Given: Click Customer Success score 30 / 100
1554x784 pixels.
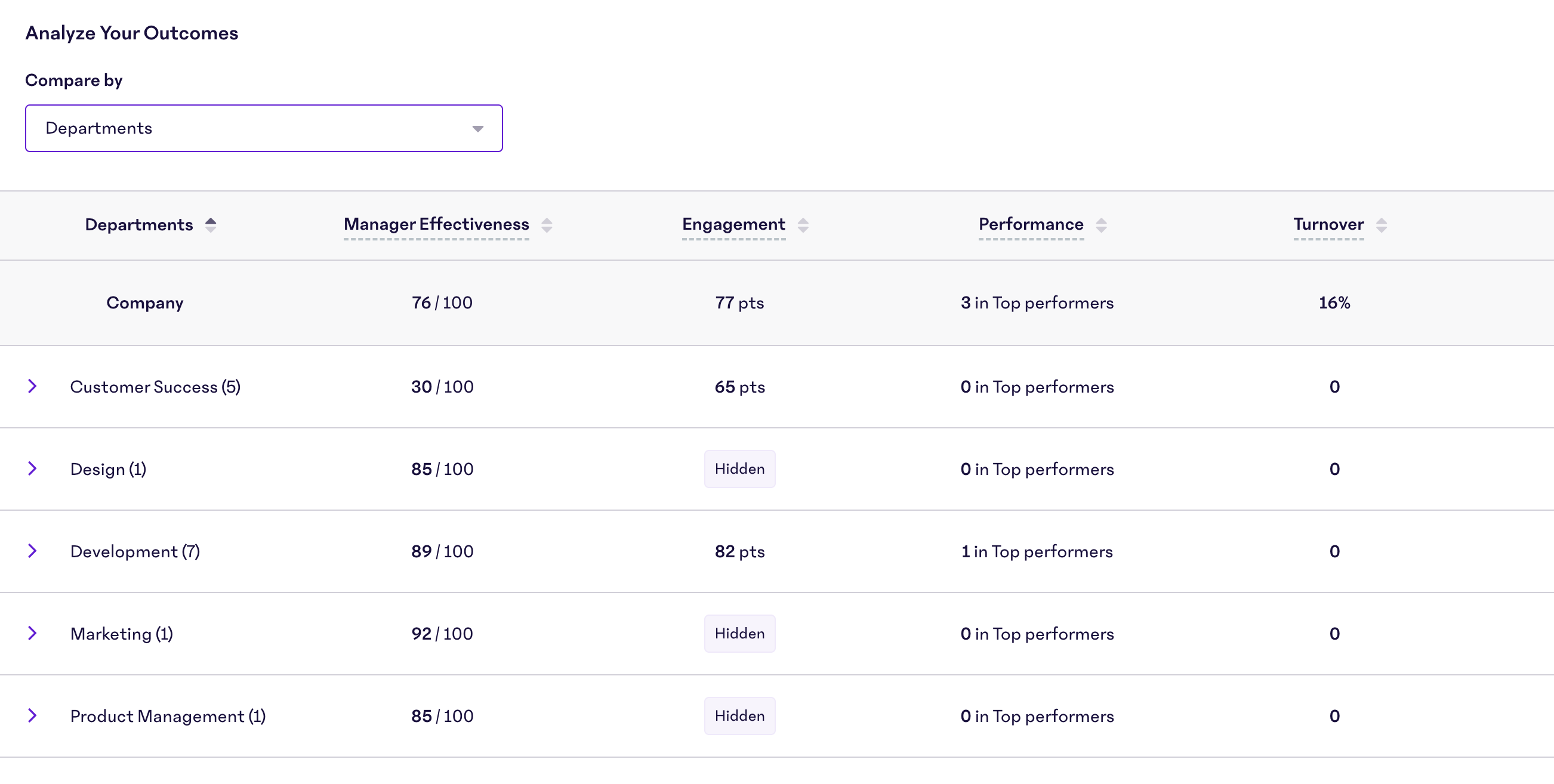Looking at the screenshot, I should point(442,387).
